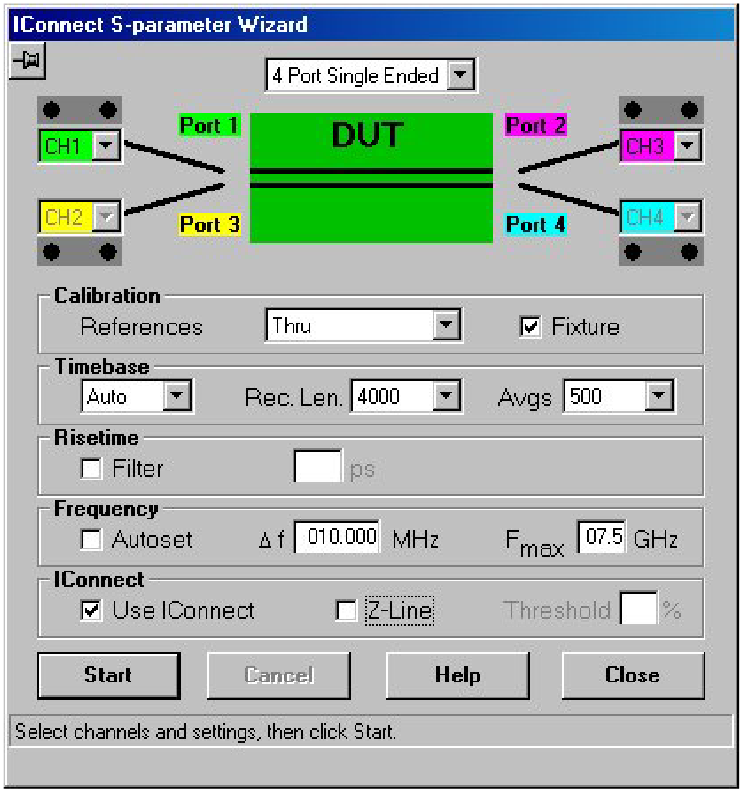Screen dimensions: 742x791
Task: Click the Risetime ps input field
Action: tap(317, 466)
